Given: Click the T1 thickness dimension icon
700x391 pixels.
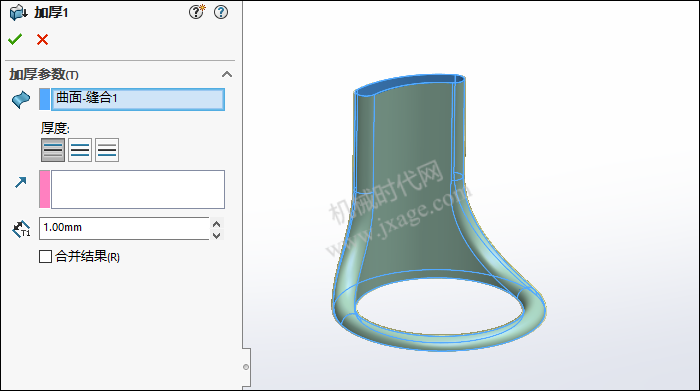Looking at the screenshot, I should coord(21,229).
